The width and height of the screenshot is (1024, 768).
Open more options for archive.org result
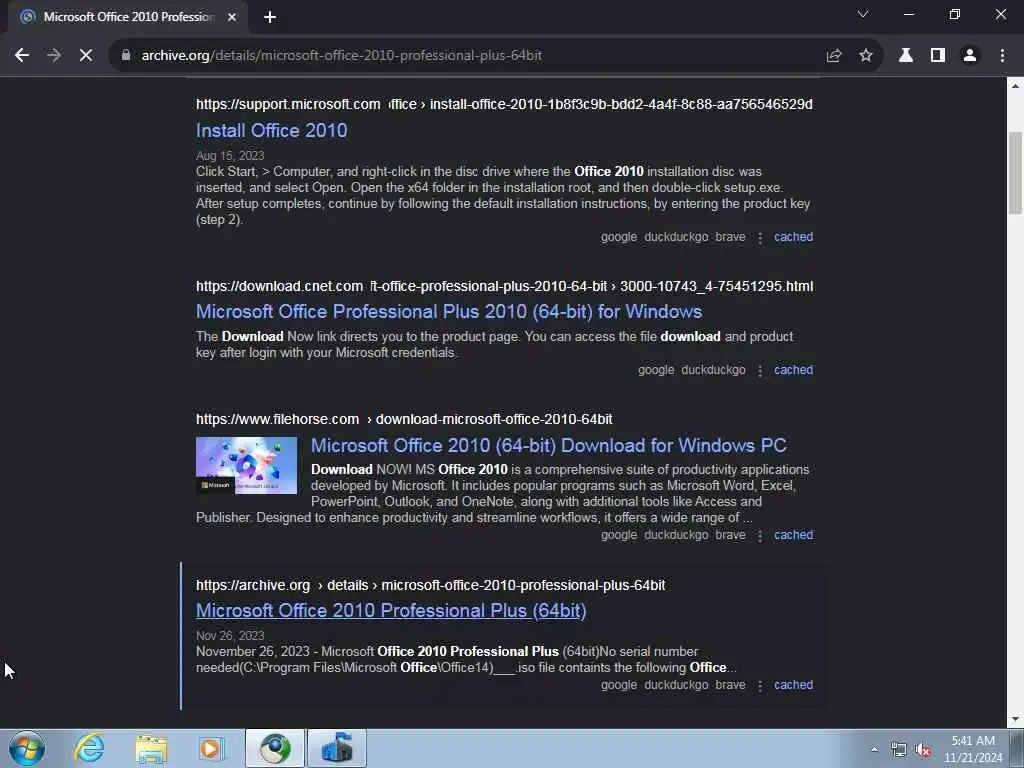tap(760, 686)
